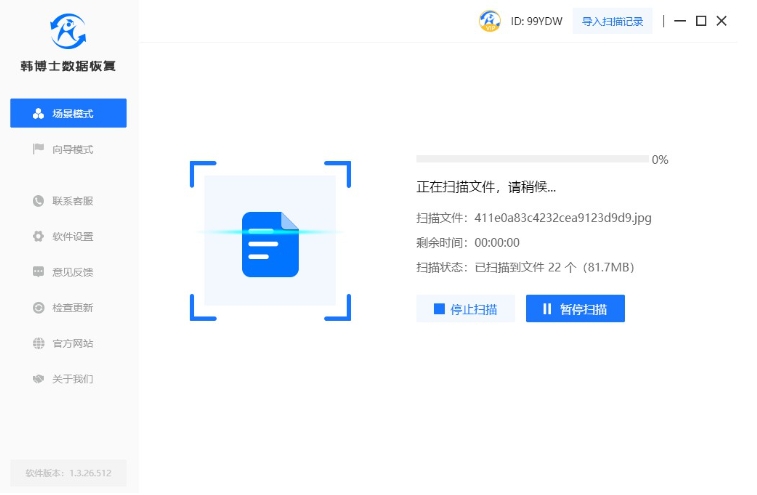
Task: Click the blue document scanning illustration
Action: [270, 243]
